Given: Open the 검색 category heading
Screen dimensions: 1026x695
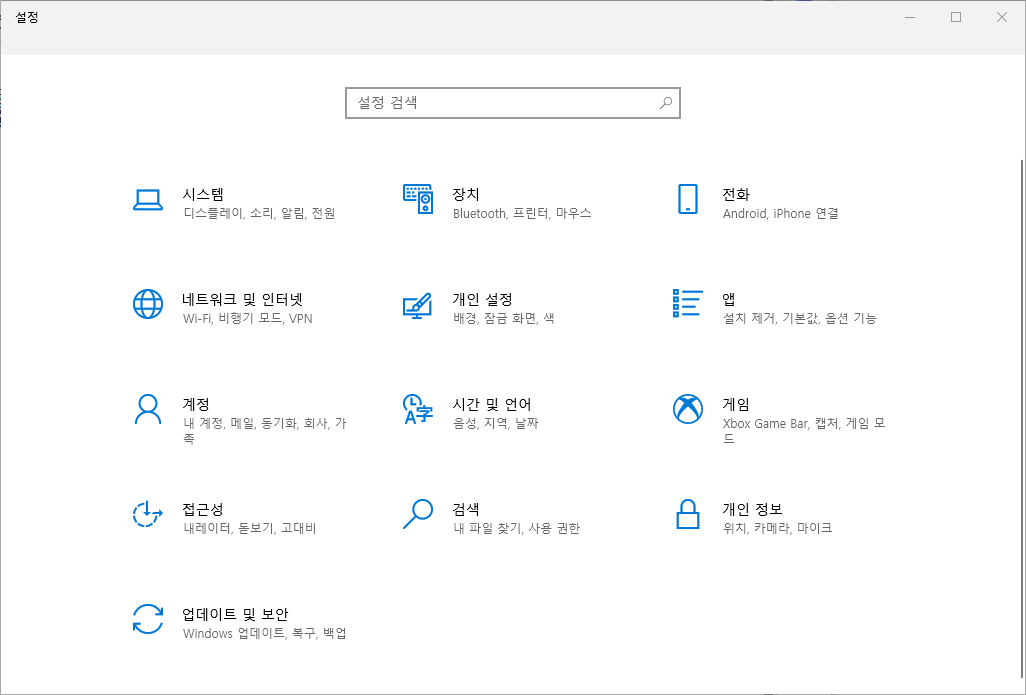Looking at the screenshot, I should pos(466,509).
